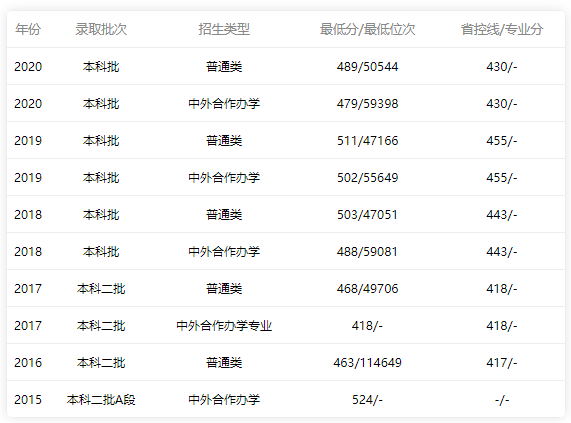Click 本科批 in the 502/55649 row

click(101, 178)
